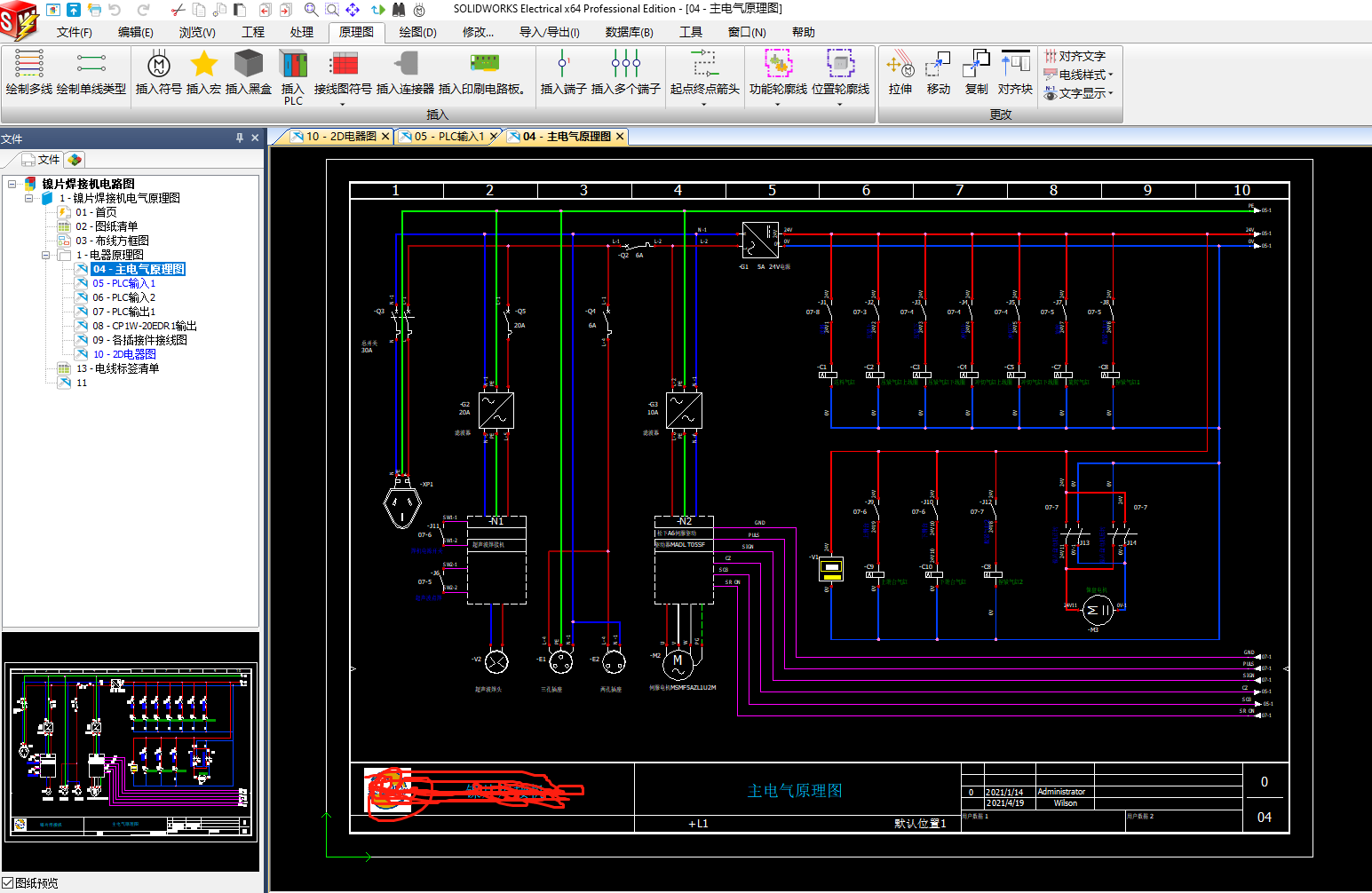Select the 文件 tab in side panel
The image size is (1372, 893).
click(x=40, y=160)
